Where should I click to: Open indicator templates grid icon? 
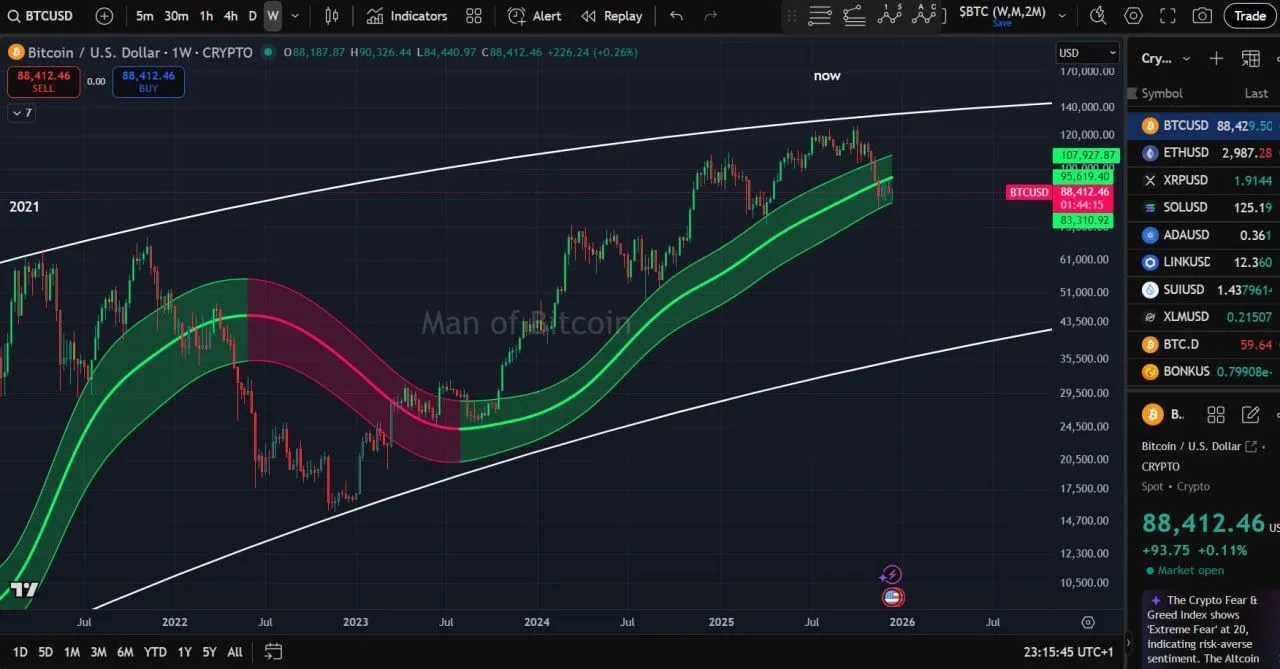click(x=474, y=16)
